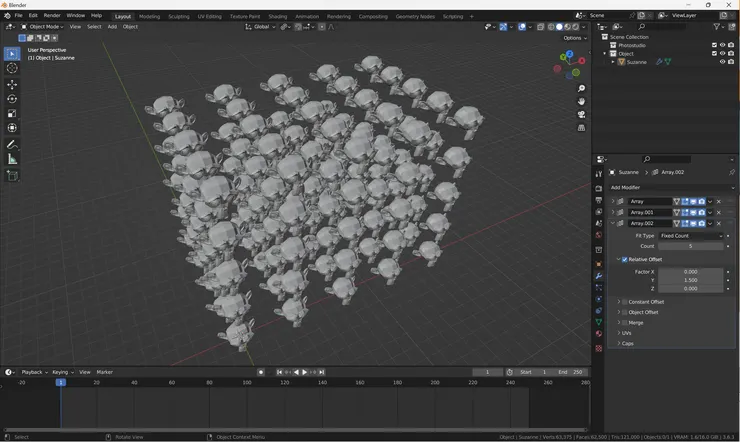Enable the Merge checkbox
The height and width of the screenshot is (442, 740).
click(x=625, y=322)
